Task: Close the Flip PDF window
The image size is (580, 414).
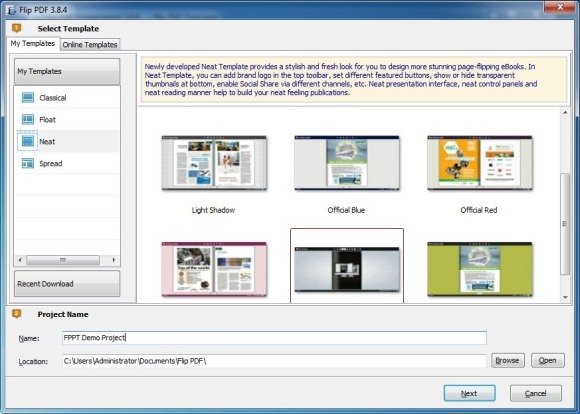Action: pyautogui.click(x=560, y=7)
